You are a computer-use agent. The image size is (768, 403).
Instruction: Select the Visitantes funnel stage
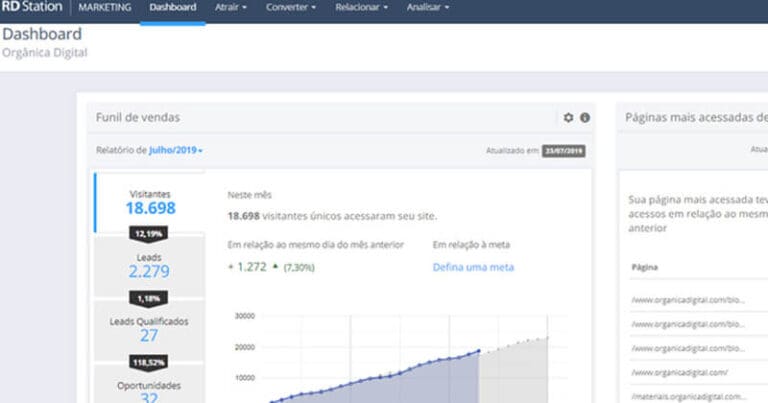150,201
